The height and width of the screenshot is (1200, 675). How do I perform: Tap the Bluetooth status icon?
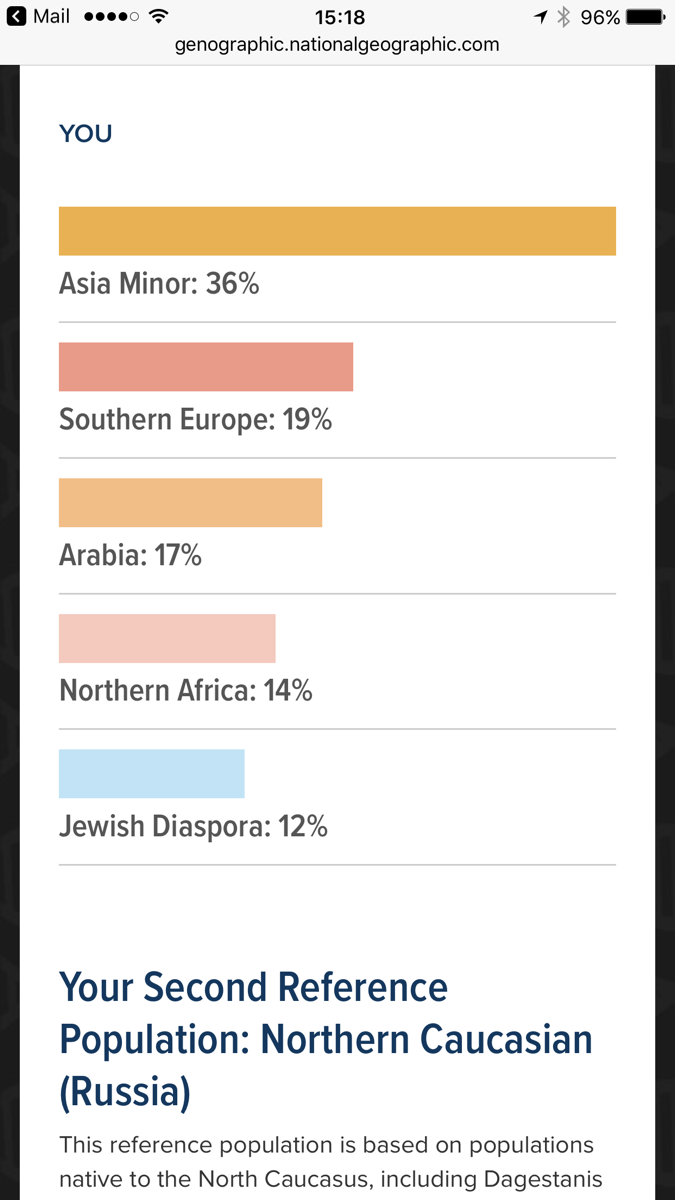point(563,17)
